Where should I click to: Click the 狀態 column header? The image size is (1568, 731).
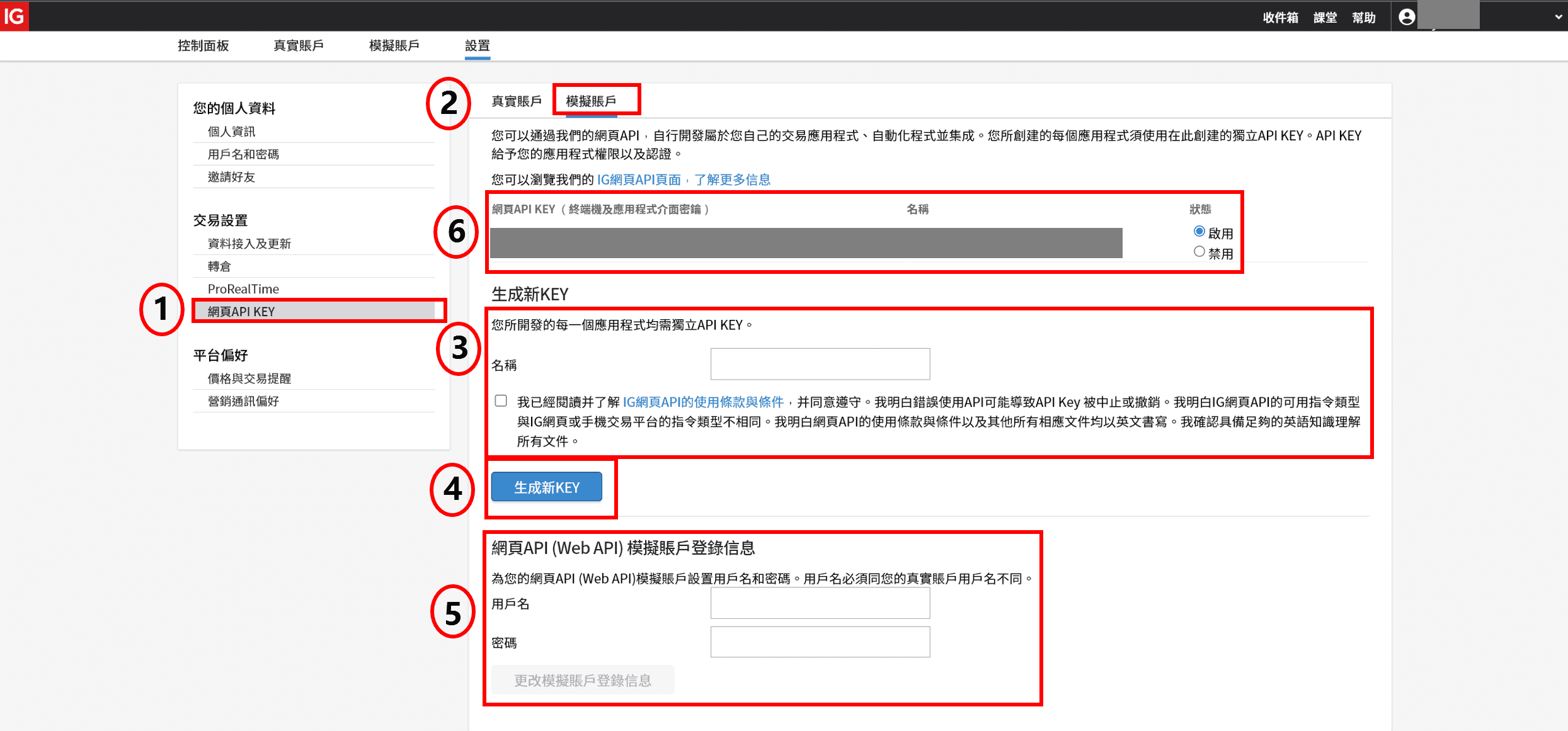pyautogui.click(x=1200, y=209)
